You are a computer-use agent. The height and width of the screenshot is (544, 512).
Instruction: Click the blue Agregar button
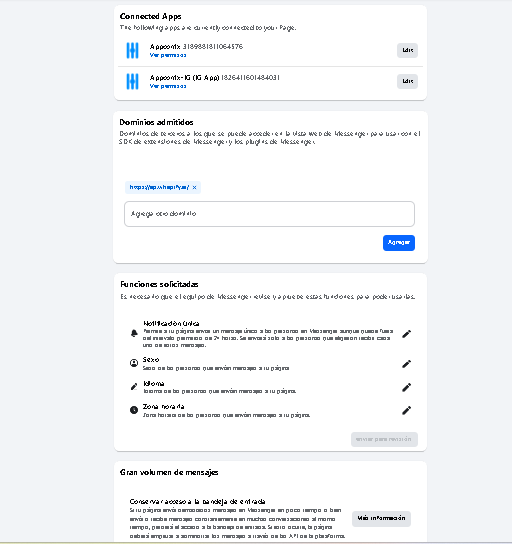coord(399,243)
